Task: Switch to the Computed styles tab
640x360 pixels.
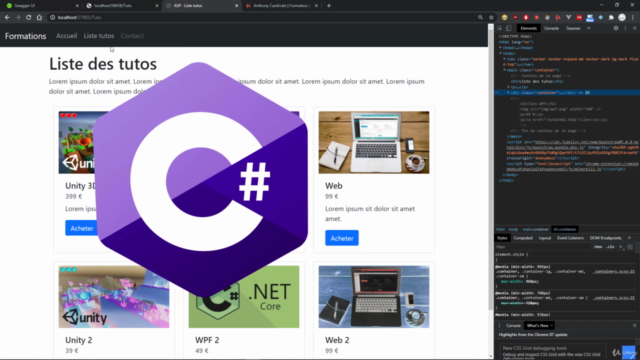Action: coord(523,238)
